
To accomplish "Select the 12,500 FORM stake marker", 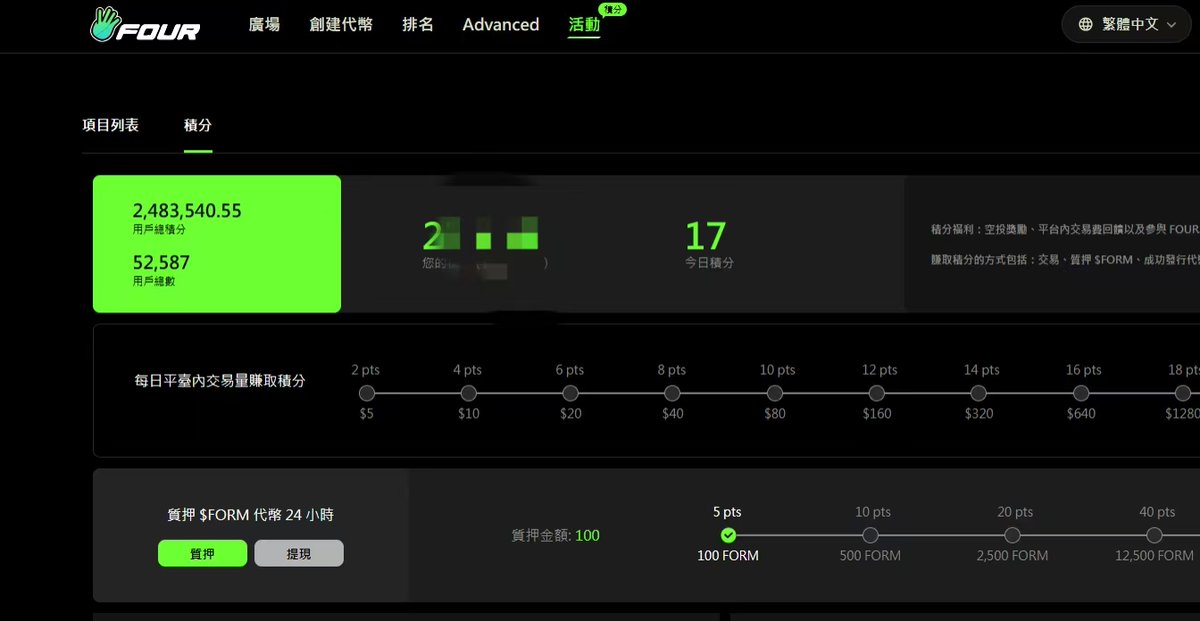I will pos(1155,535).
